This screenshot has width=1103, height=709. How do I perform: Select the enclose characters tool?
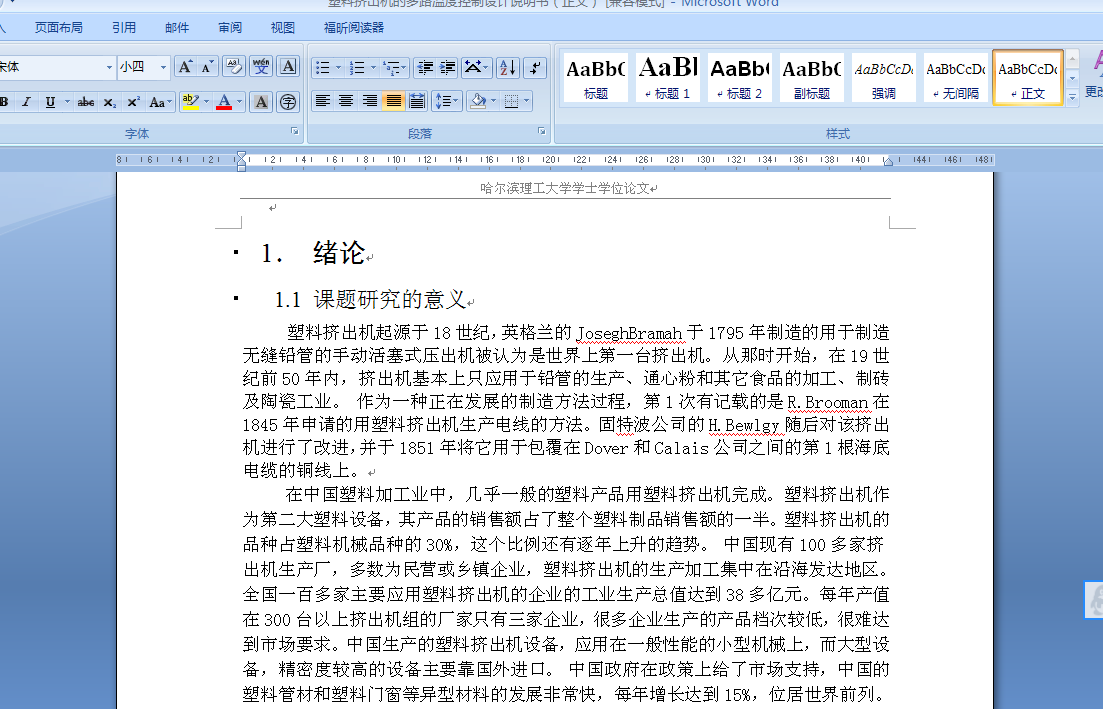288,101
